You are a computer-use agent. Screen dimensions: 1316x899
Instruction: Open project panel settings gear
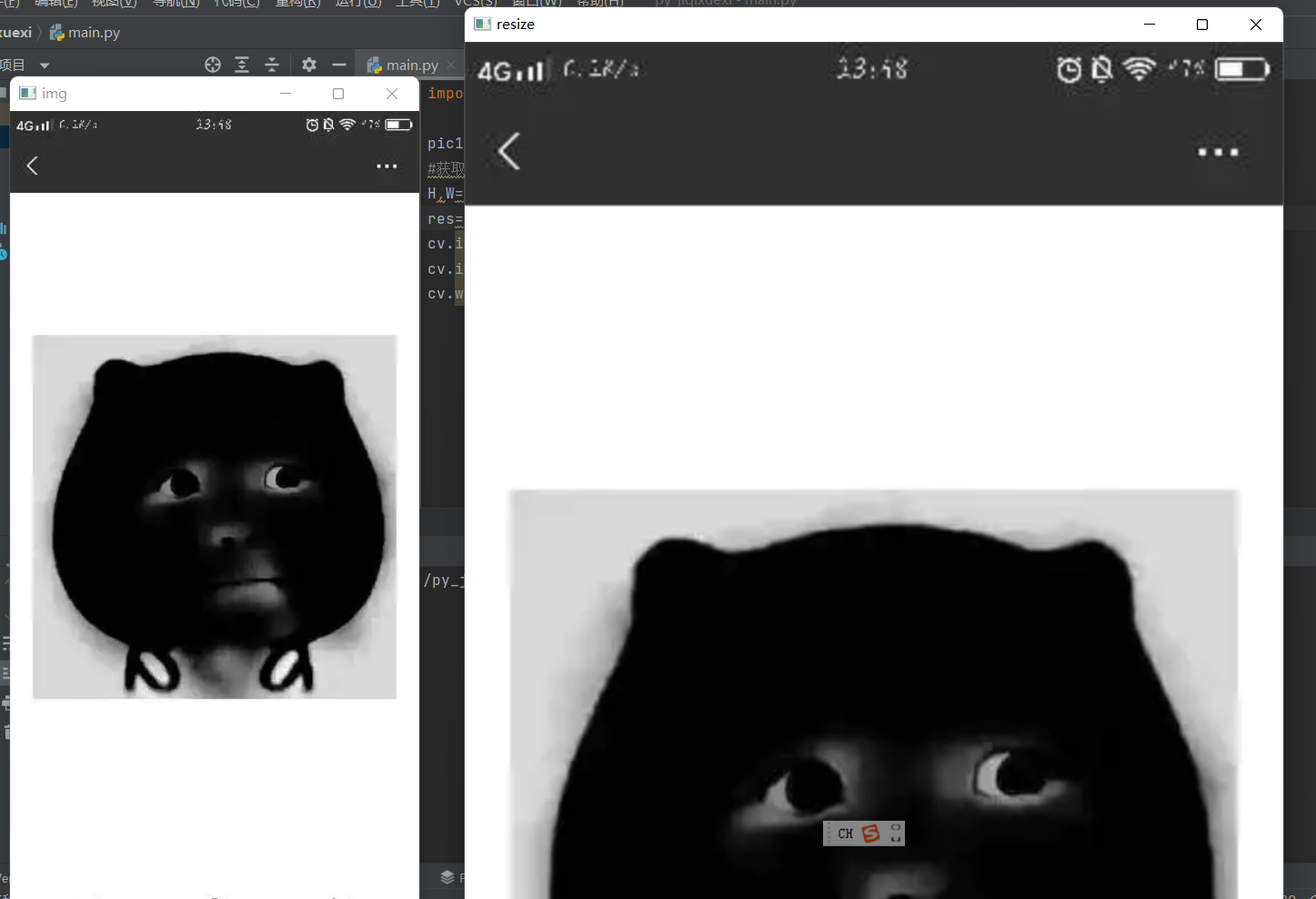[x=309, y=65]
